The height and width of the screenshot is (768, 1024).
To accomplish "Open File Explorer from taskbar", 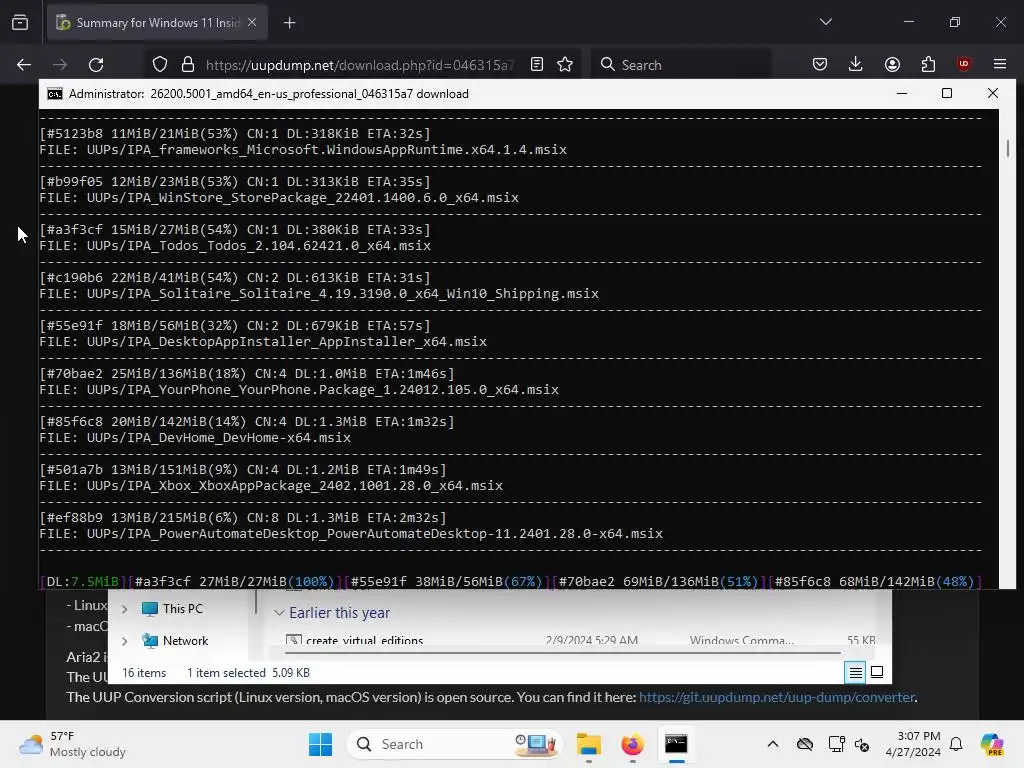I will click(588, 744).
